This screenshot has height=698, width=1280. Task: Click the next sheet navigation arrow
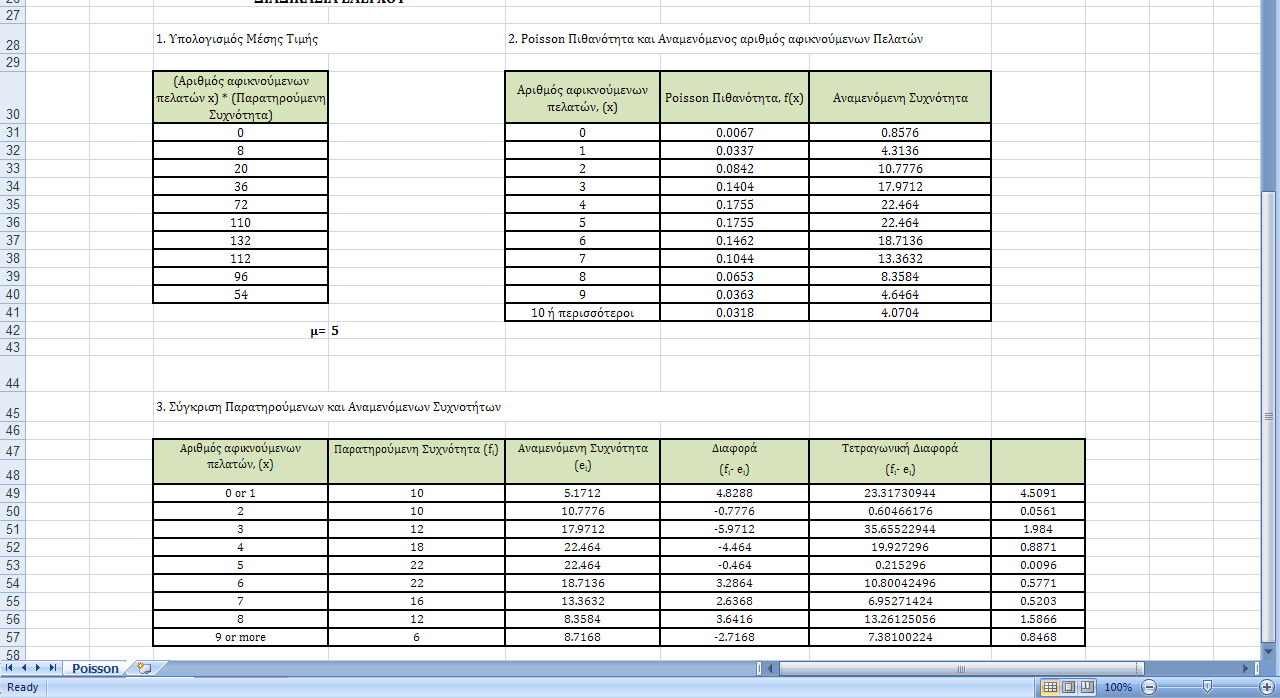38,668
